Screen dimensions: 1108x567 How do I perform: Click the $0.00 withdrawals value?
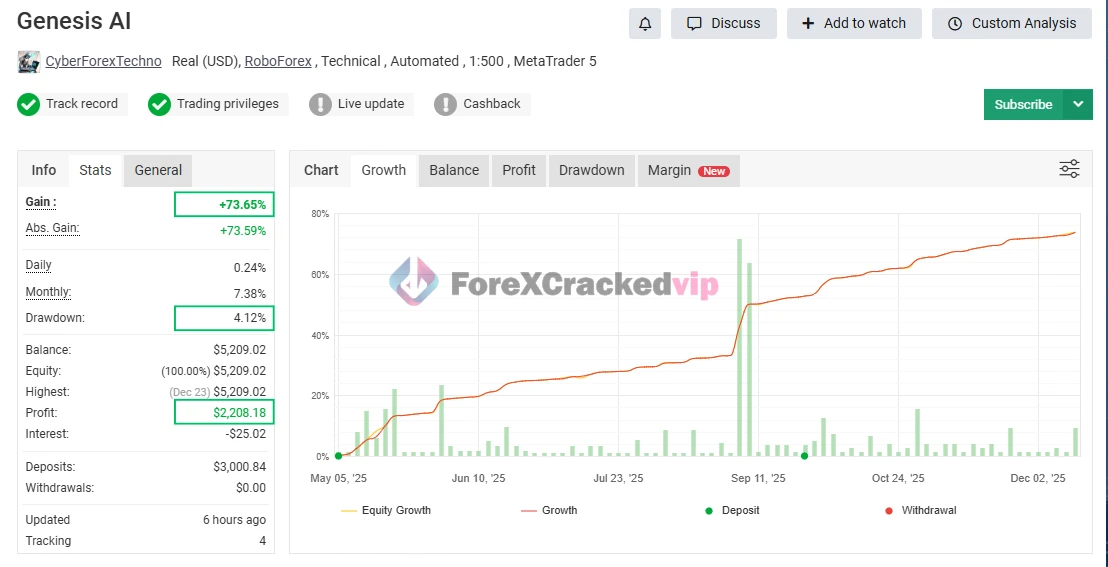[x=251, y=488]
